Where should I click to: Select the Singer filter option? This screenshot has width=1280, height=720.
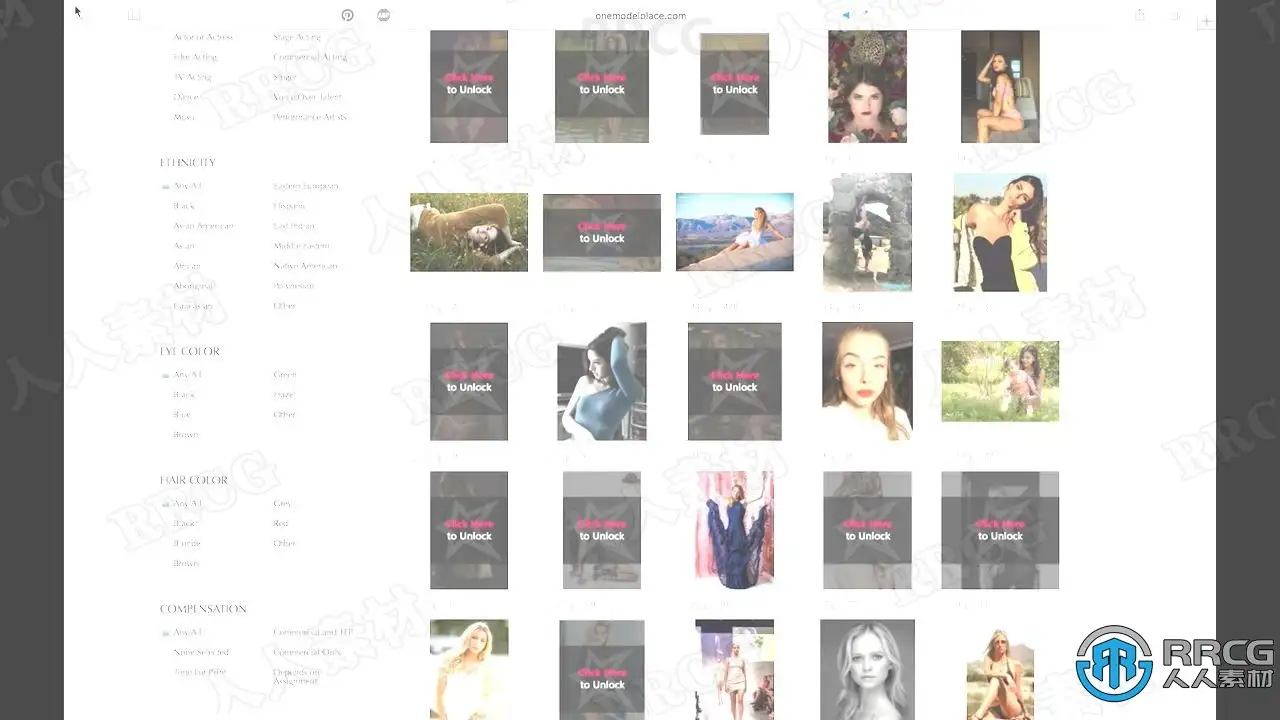(x=285, y=77)
